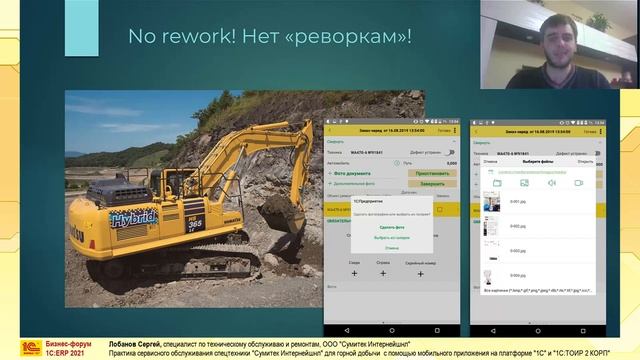Click the info icon next to Путь
Screen dimensions: 640x360
pos(396,163)
